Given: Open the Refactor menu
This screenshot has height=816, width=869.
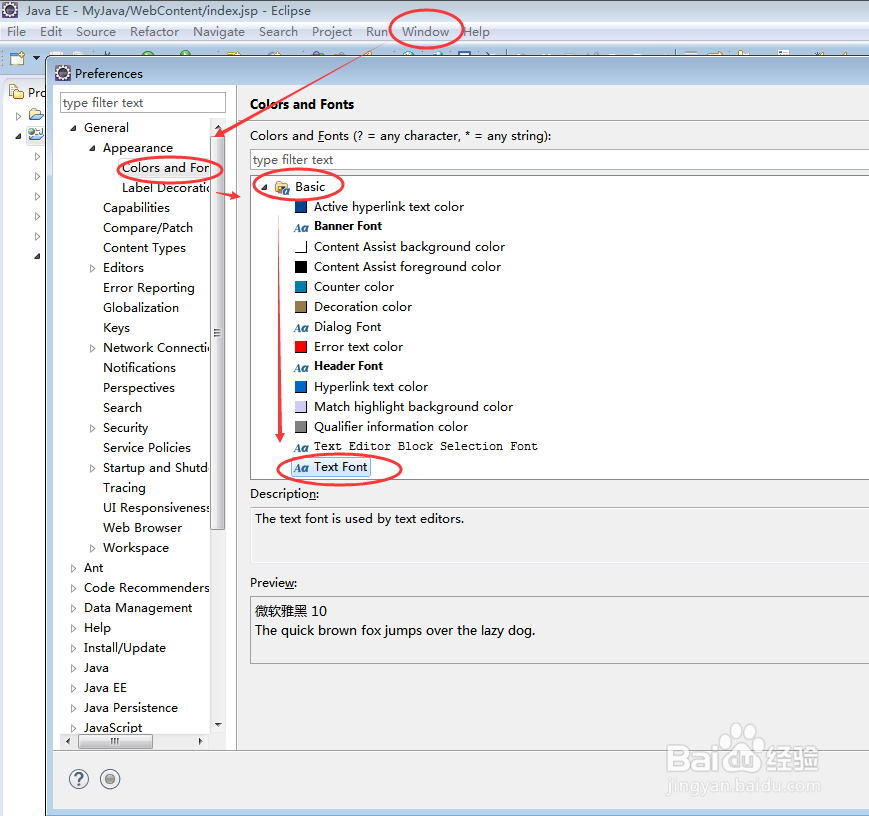Looking at the screenshot, I should [x=154, y=32].
